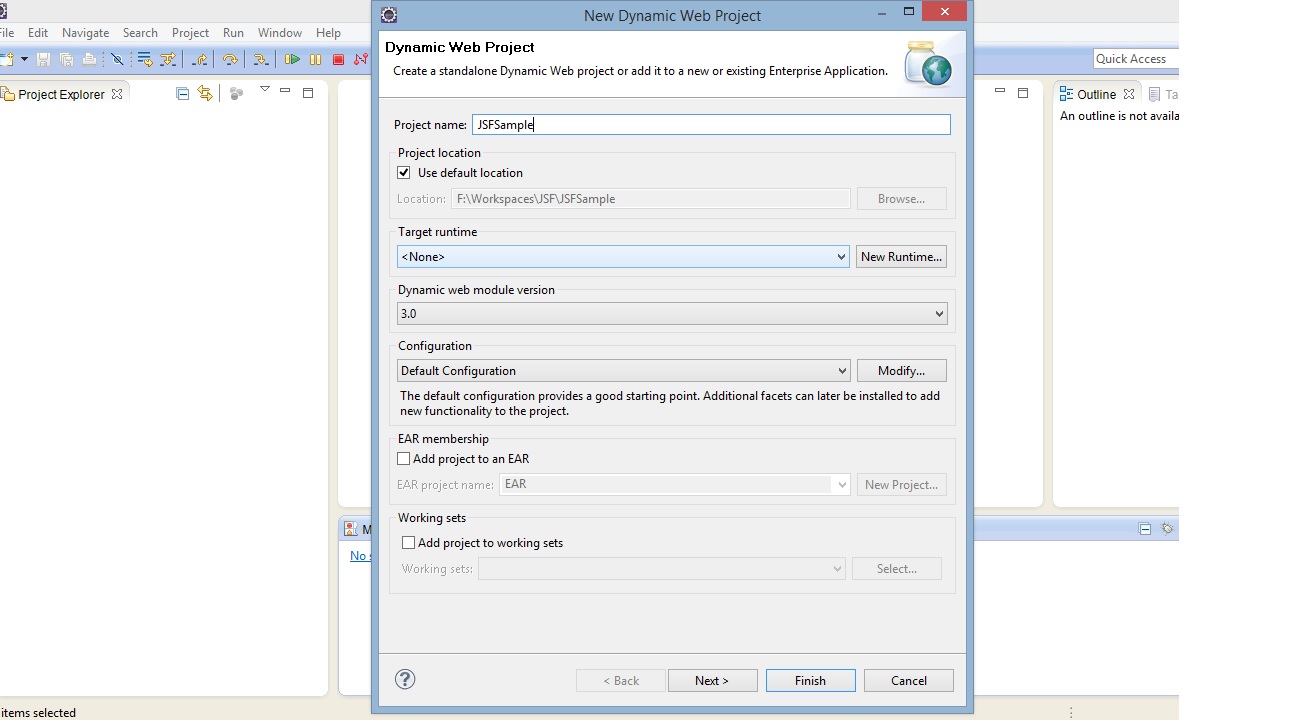Click the Use Step Filters icon

(x=168, y=60)
